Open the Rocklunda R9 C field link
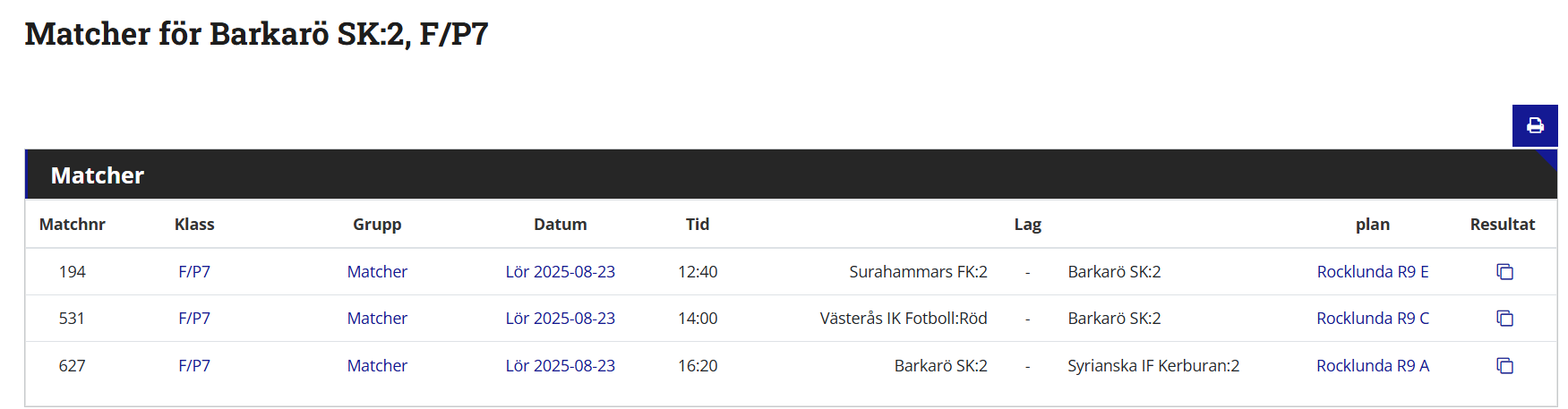 [1372, 319]
